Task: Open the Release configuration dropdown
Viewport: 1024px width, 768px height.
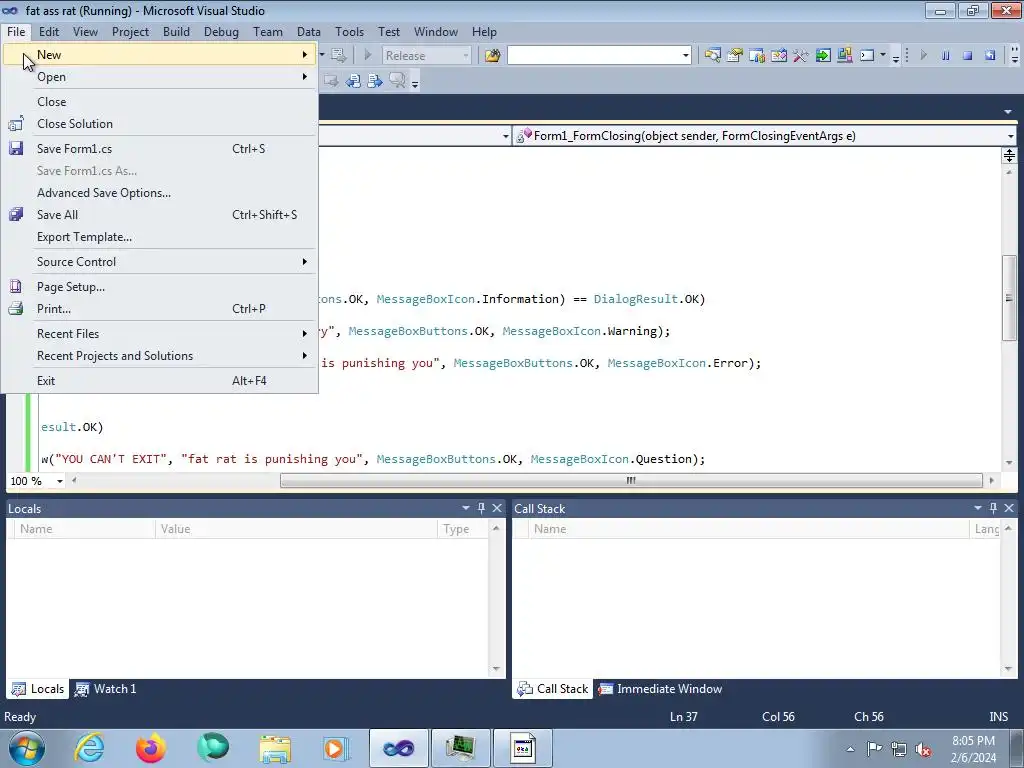Action: [426, 56]
